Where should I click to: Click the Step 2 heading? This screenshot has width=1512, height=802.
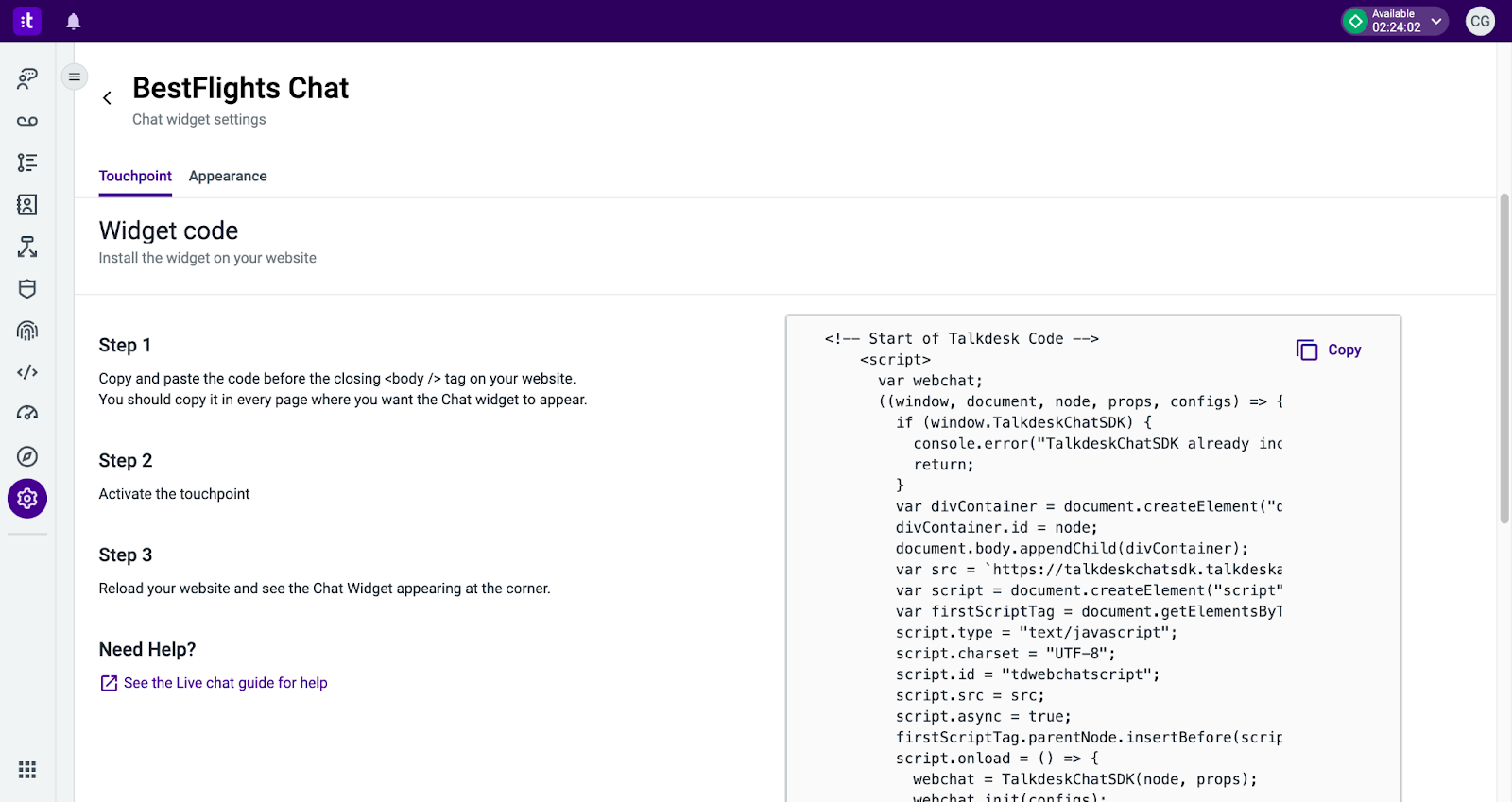click(x=126, y=460)
